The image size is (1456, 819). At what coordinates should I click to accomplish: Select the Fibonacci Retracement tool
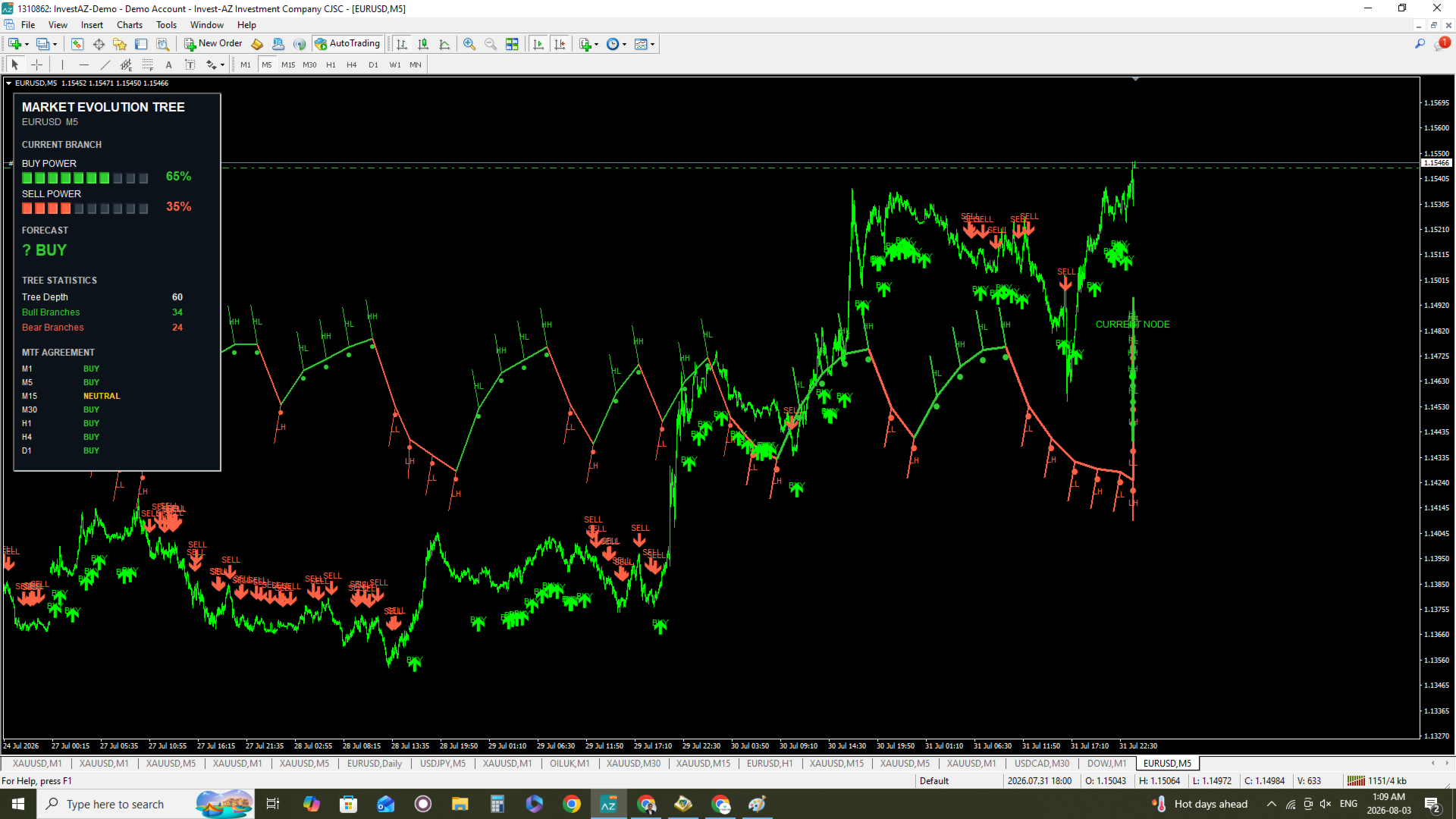(x=147, y=64)
